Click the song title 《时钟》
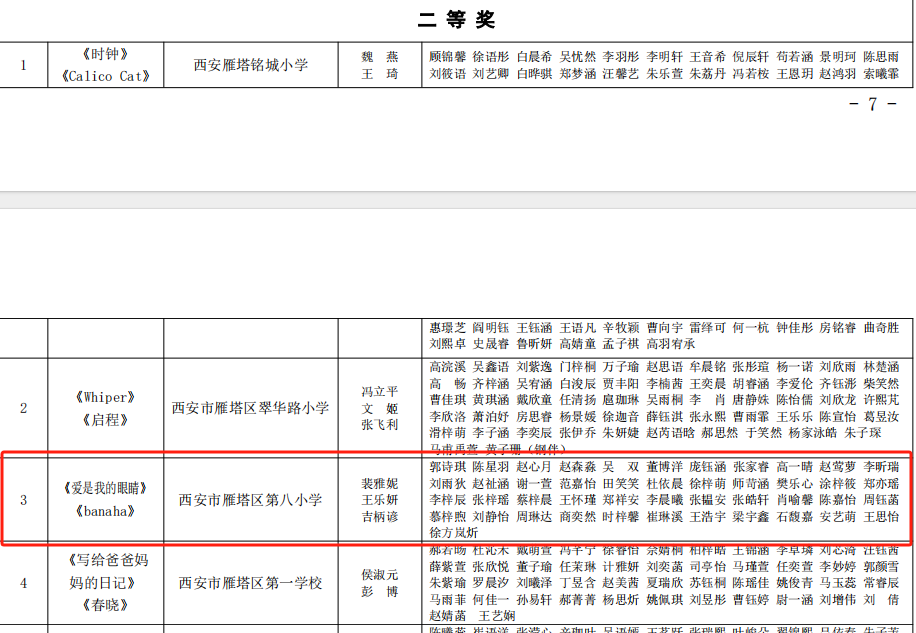This screenshot has width=916, height=633. 105,54
